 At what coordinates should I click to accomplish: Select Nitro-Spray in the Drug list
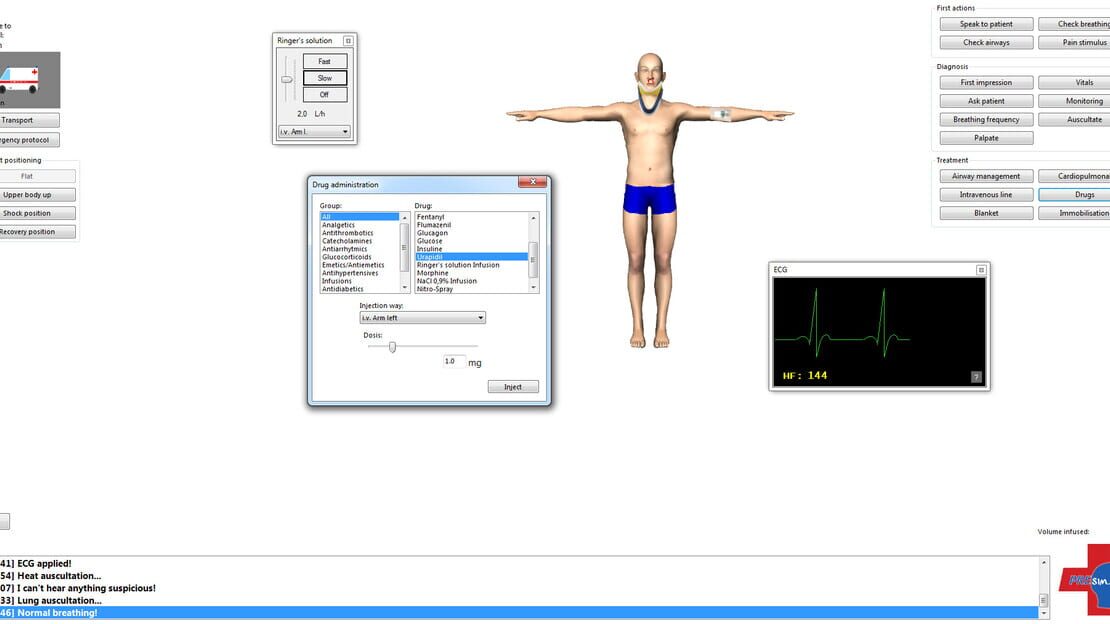[435, 289]
